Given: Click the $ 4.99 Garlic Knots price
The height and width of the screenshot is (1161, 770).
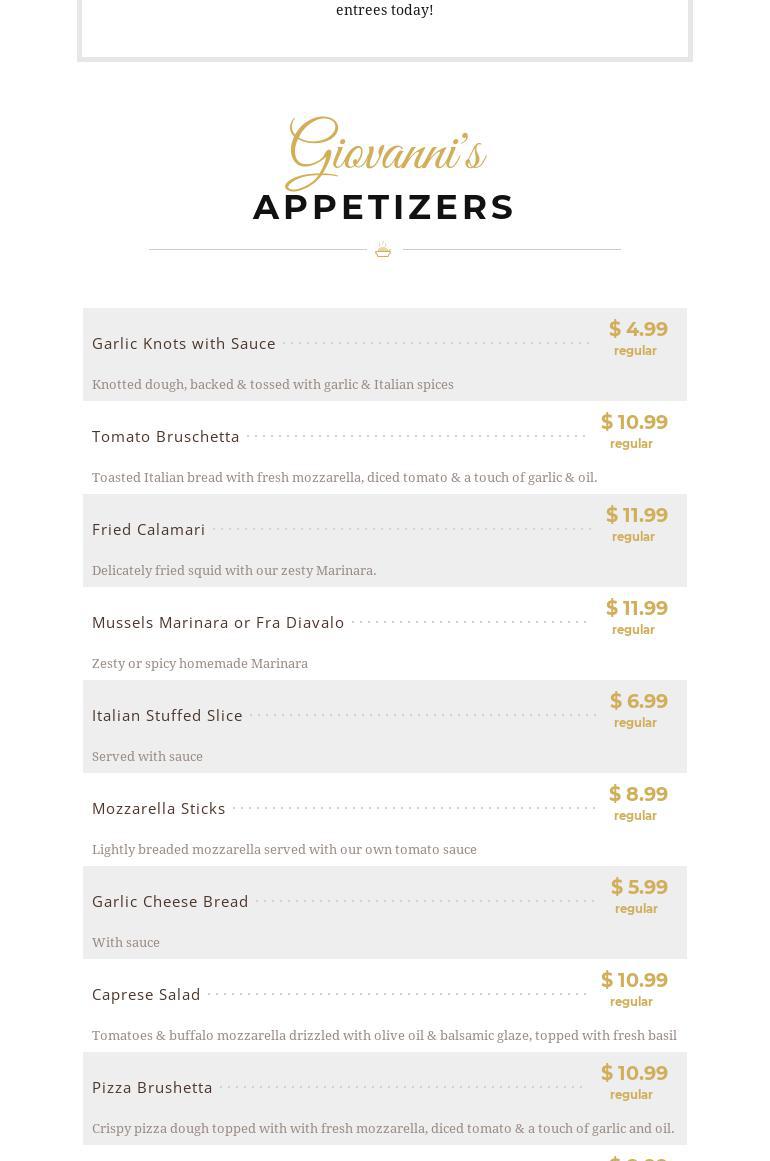Looking at the screenshot, I should point(638,329).
